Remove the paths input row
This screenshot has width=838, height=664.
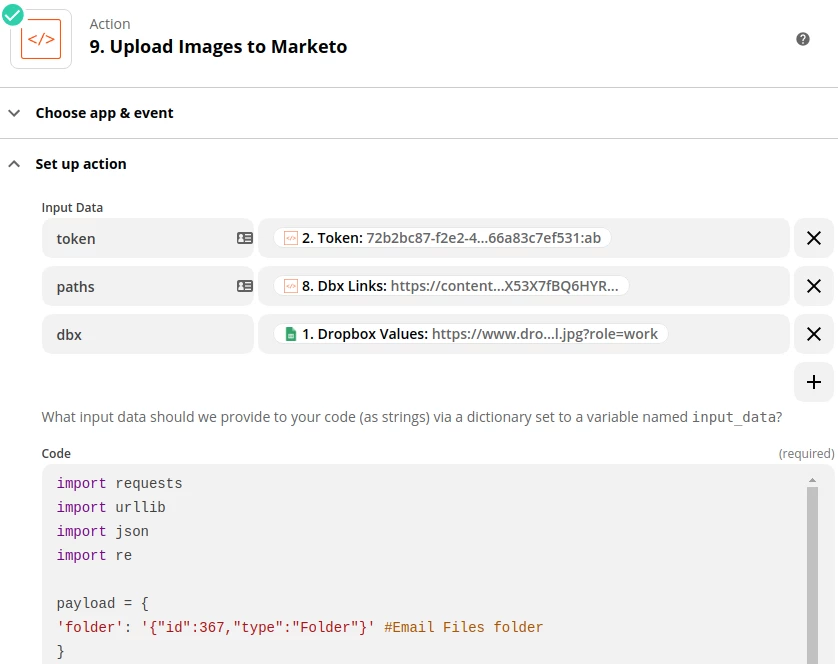coord(814,286)
